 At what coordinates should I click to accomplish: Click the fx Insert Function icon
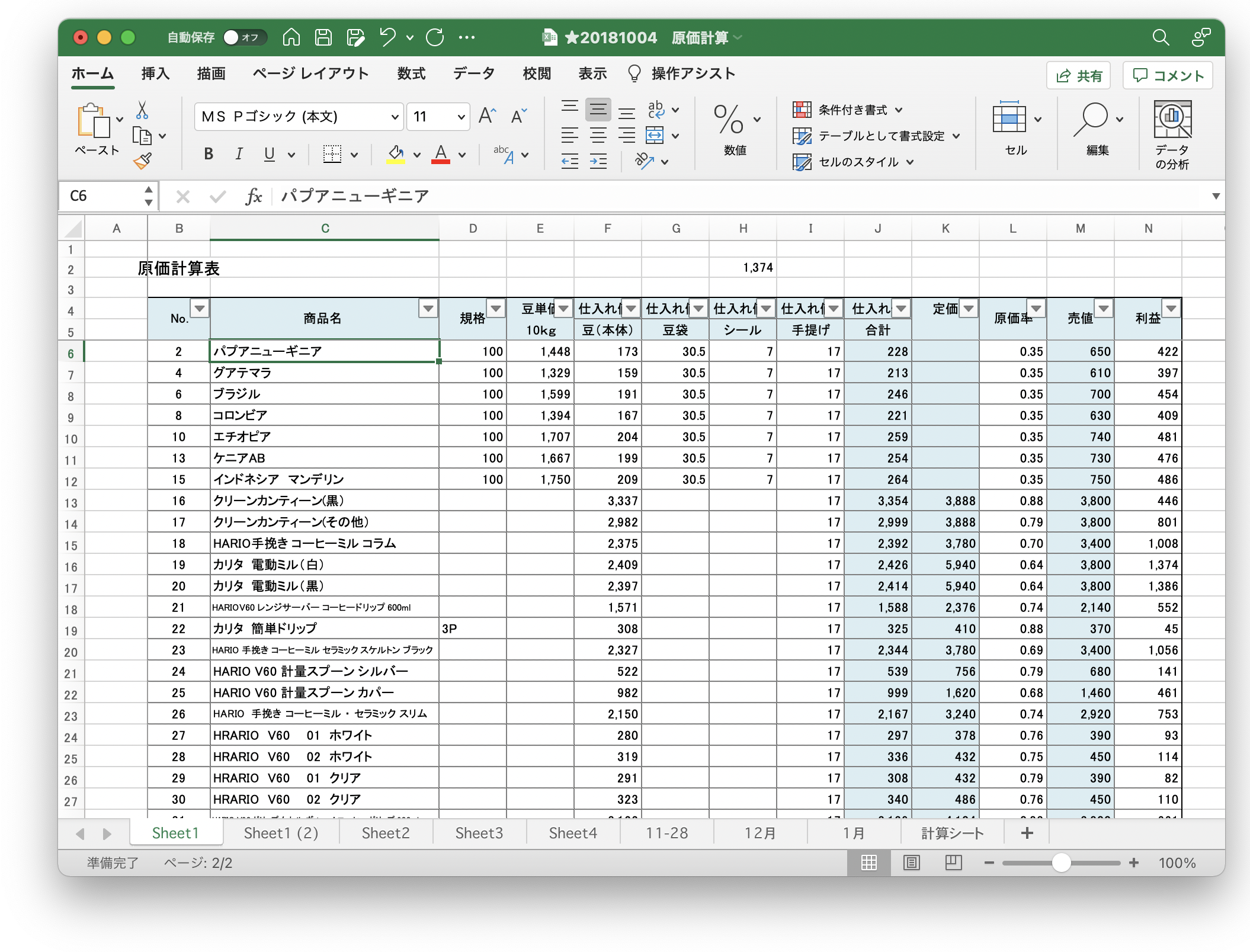pyautogui.click(x=254, y=196)
